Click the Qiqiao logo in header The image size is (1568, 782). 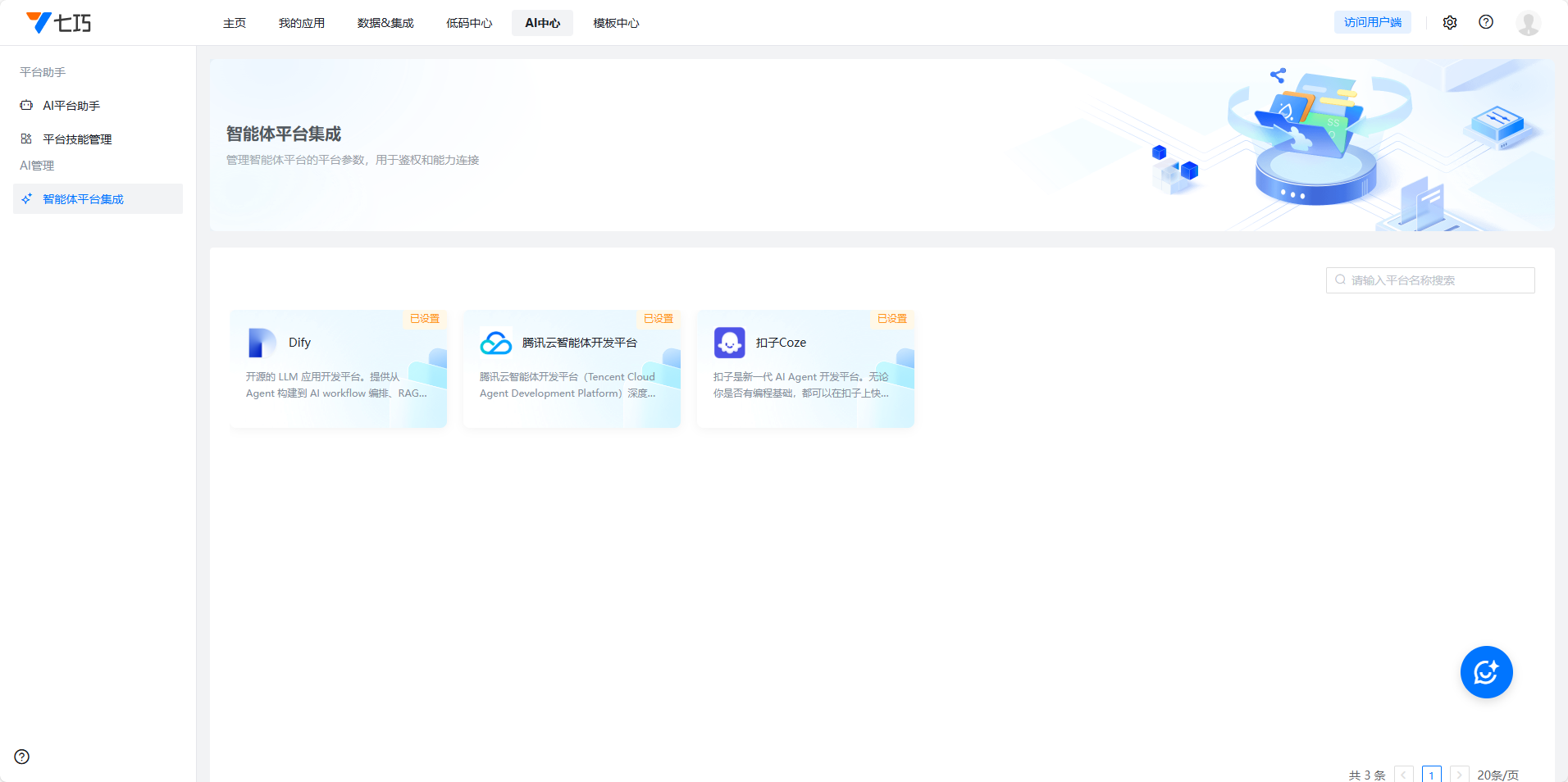59,23
